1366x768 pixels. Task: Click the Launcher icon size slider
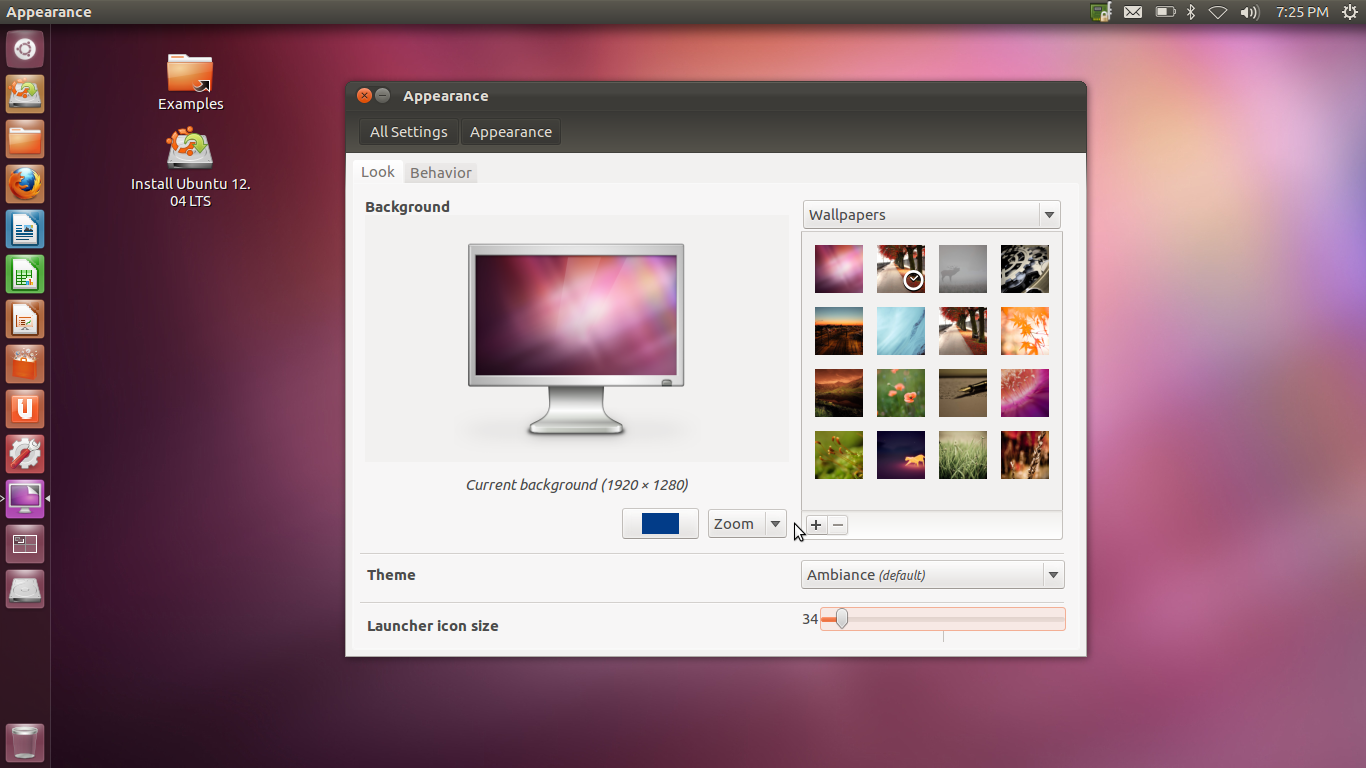(x=943, y=620)
